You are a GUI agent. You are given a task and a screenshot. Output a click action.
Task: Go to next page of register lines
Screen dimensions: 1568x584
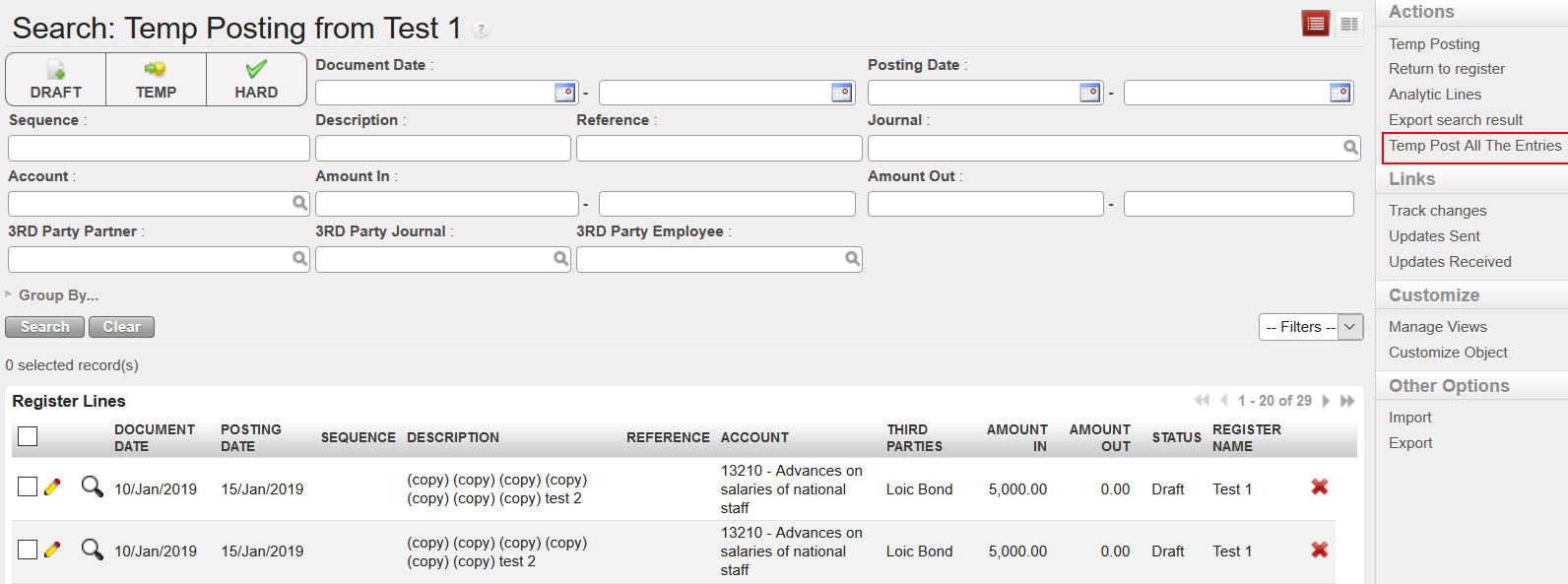(x=1326, y=401)
